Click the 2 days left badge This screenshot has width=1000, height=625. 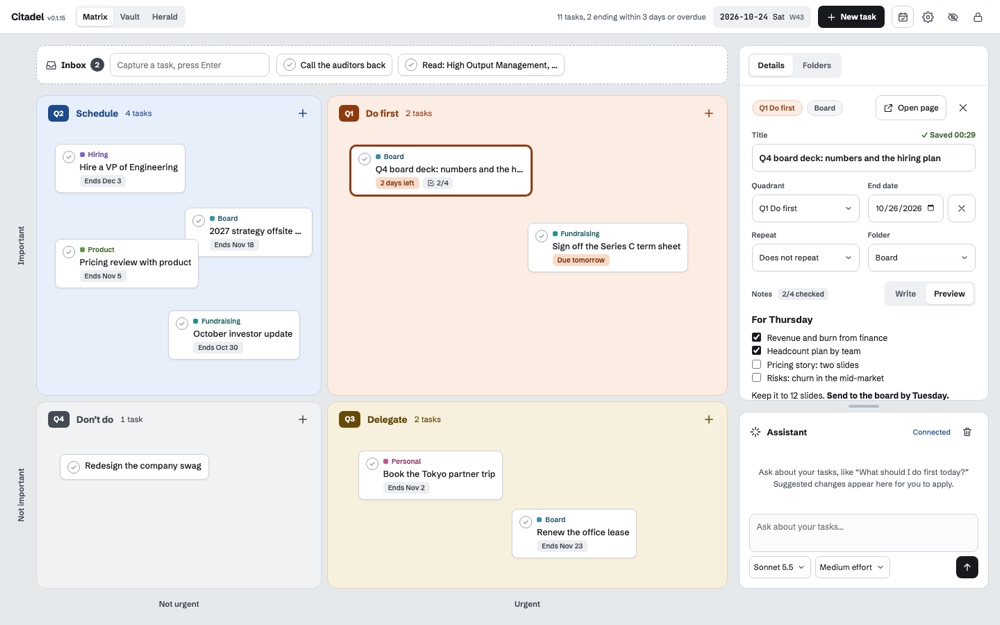coord(397,183)
